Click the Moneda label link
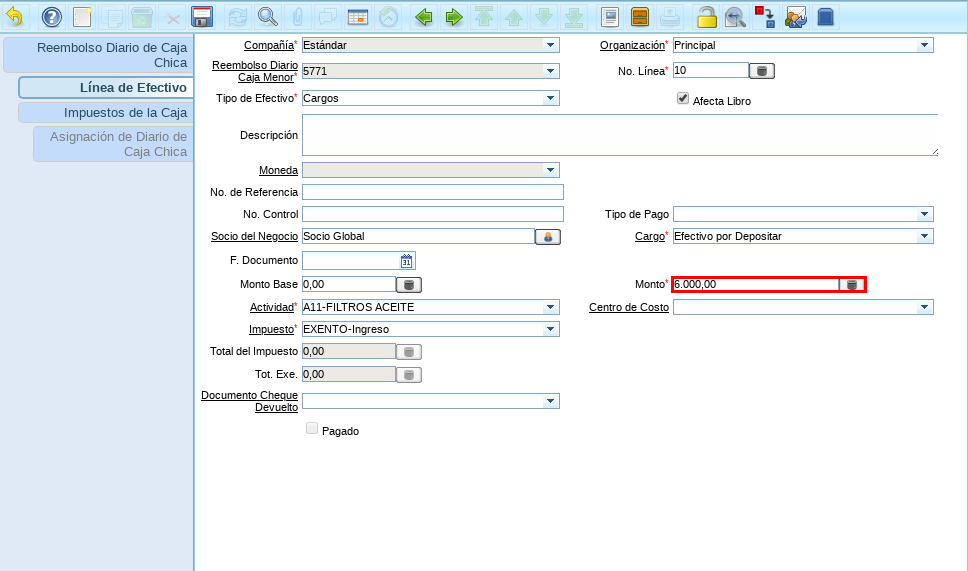Viewport: 968px width, 571px height. tap(278, 170)
